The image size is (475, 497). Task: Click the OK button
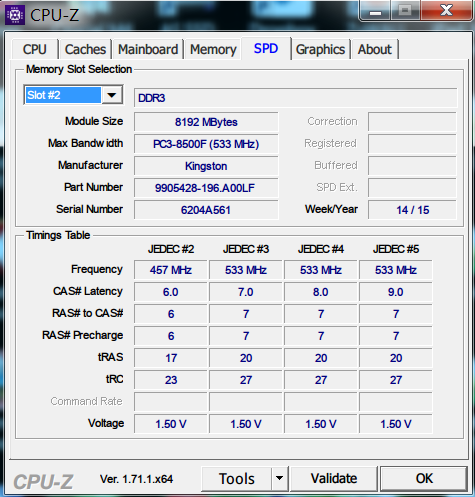pos(424,479)
